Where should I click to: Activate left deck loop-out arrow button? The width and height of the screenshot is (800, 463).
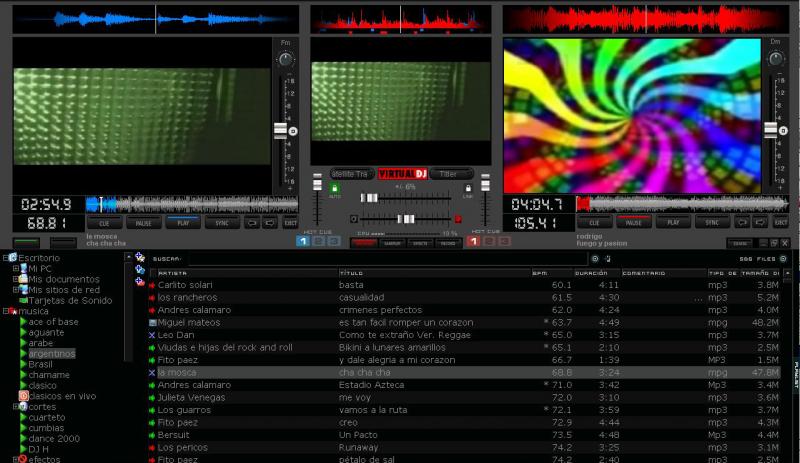click(270, 223)
